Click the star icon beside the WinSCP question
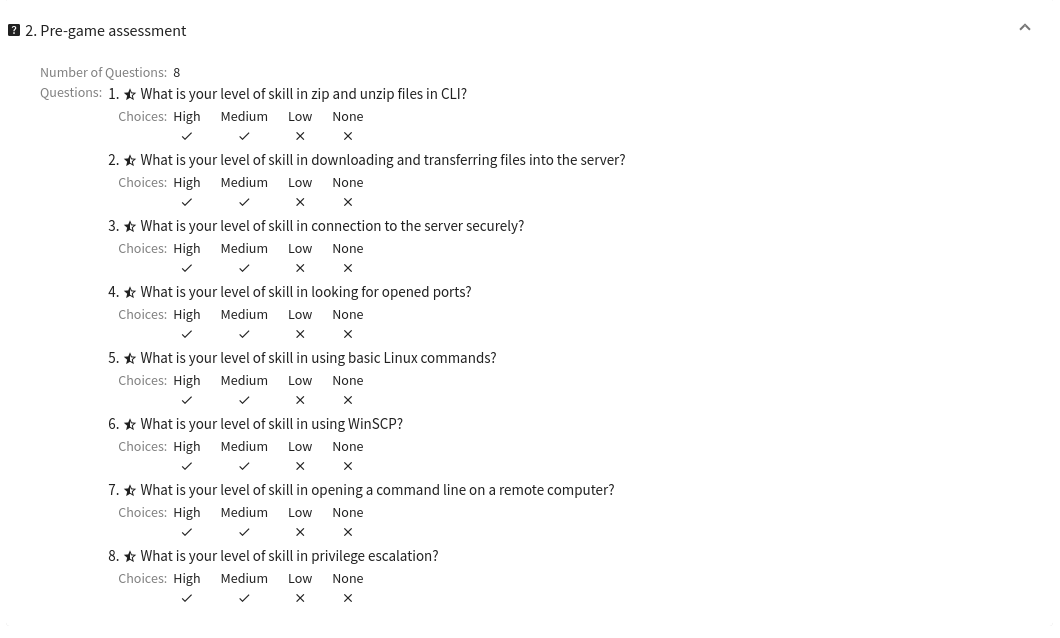Image resolution: width=1060 pixels, height=638 pixels. [x=130, y=424]
